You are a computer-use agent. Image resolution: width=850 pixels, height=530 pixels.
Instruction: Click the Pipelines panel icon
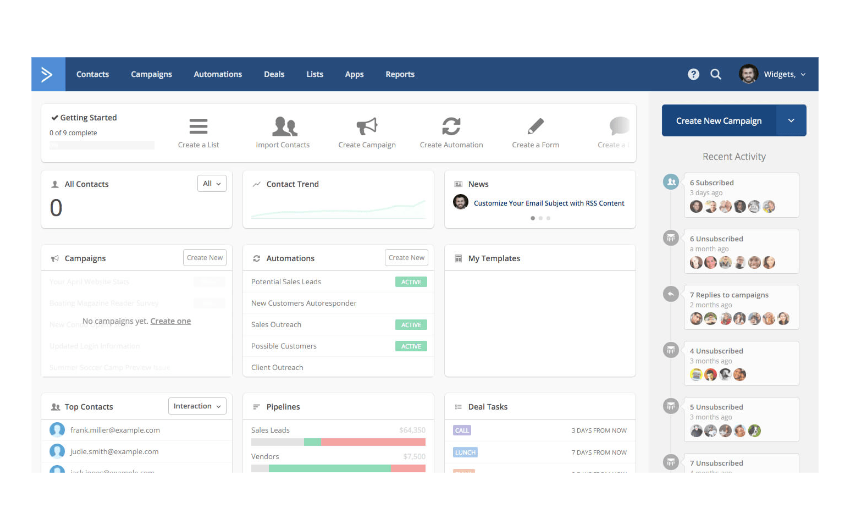coord(256,407)
